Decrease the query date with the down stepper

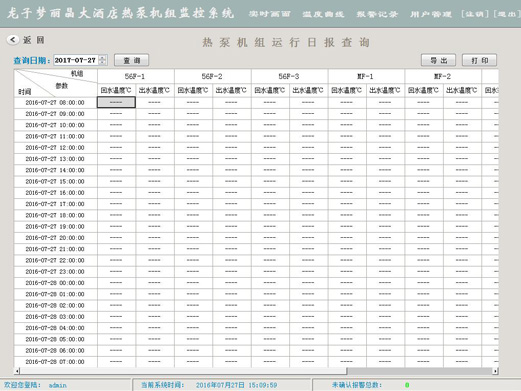point(103,63)
